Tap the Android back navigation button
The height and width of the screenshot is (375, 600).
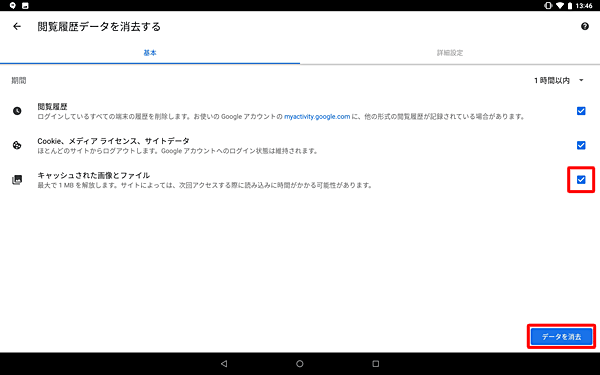(224, 364)
